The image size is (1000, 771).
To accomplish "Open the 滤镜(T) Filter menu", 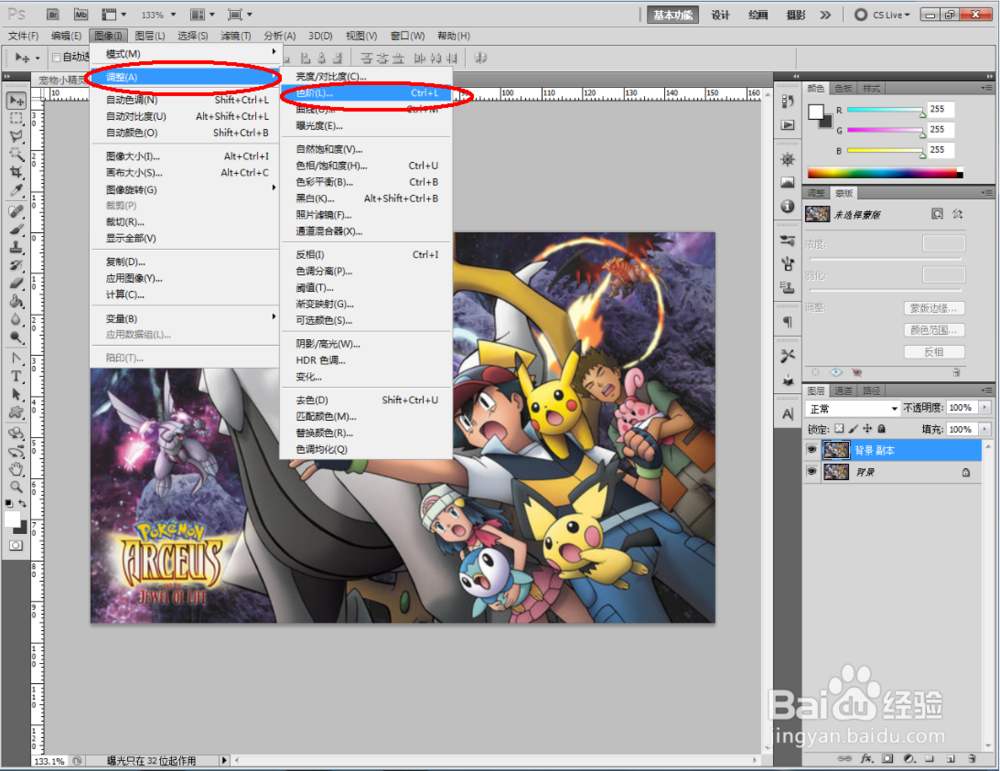I will 235,36.
